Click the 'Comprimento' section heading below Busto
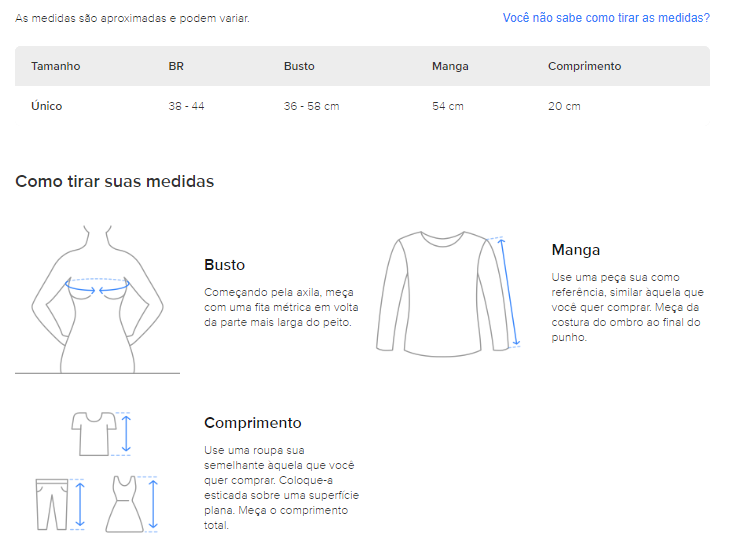 (x=252, y=423)
